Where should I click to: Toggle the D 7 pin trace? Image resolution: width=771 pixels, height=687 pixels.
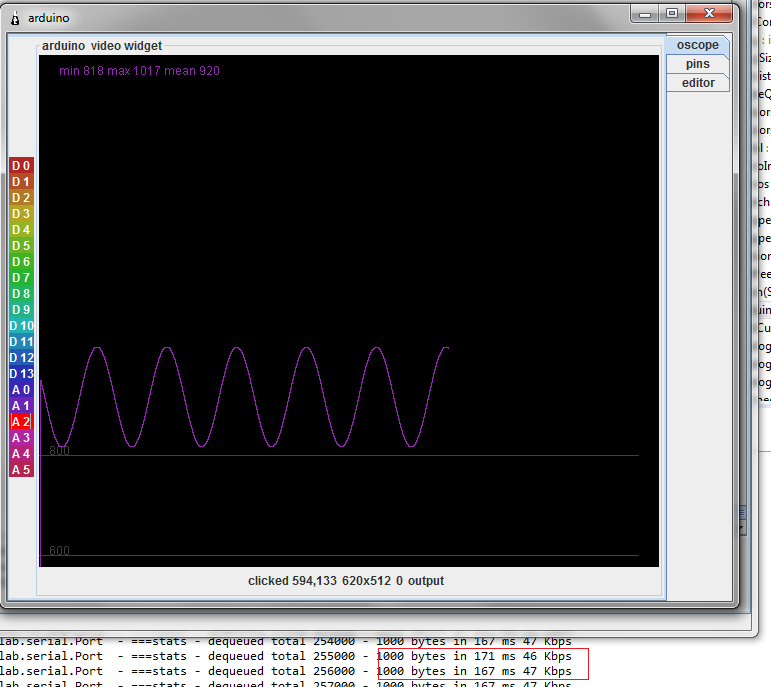(x=21, y=277)
